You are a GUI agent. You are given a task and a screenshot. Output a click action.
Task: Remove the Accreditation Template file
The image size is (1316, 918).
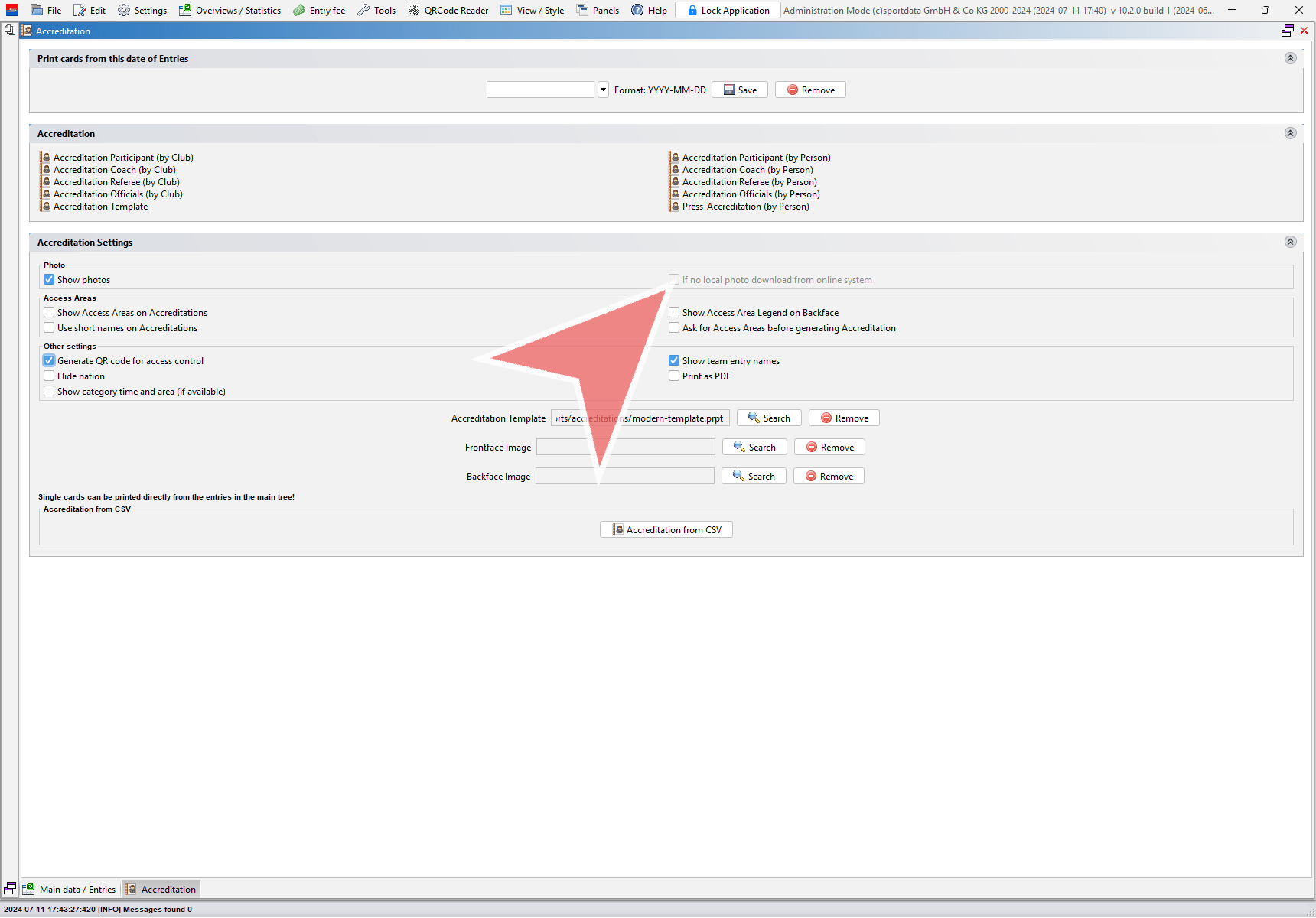844,418
